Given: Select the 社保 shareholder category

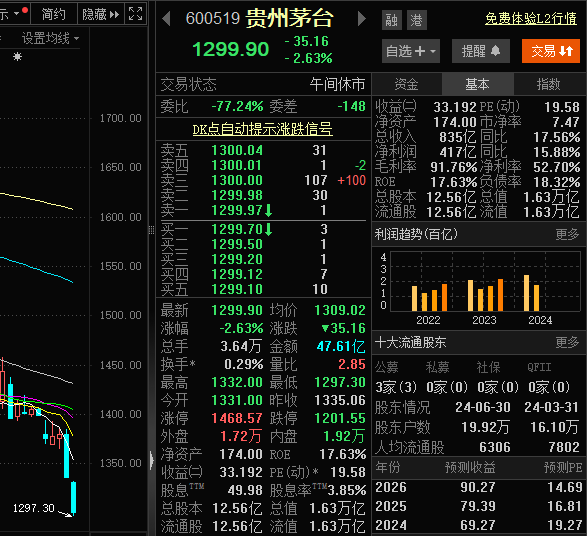Looking at the screenshot, I should tap(488, 367).
